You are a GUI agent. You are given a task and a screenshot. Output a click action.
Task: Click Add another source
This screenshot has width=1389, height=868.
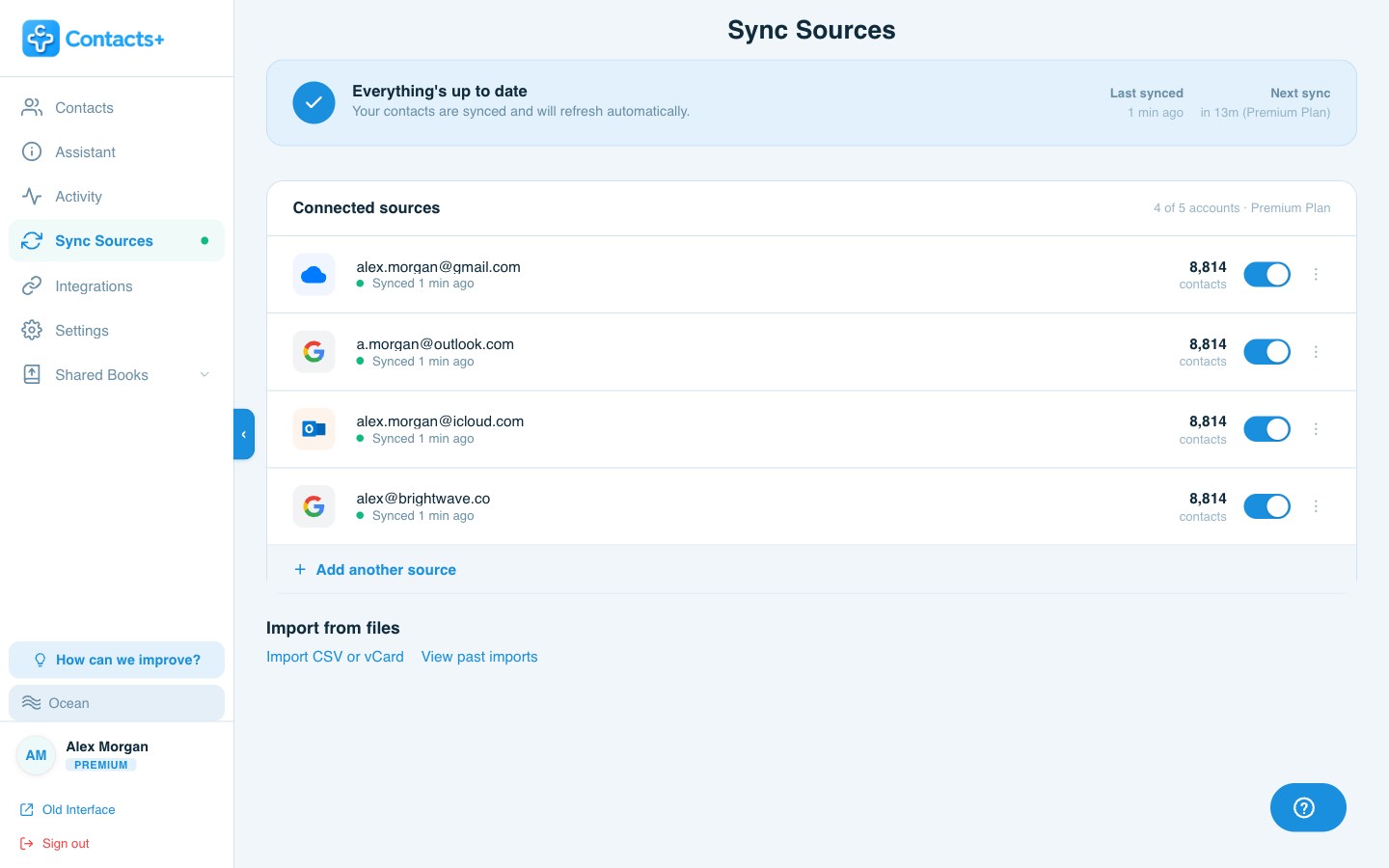[375, 570]
